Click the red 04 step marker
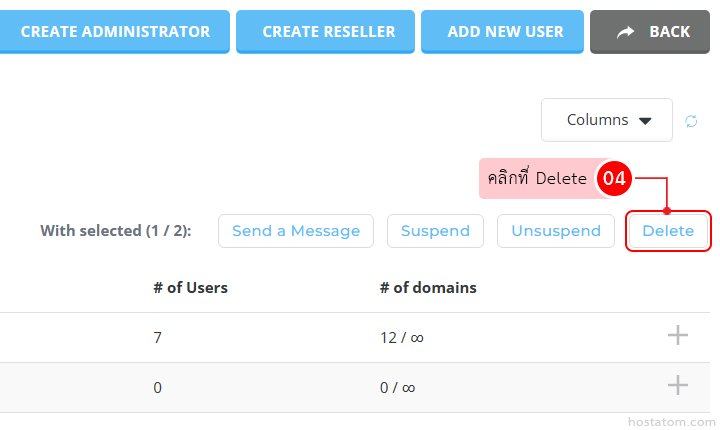Viewport: 720px width, 430px height. point(613,179)
